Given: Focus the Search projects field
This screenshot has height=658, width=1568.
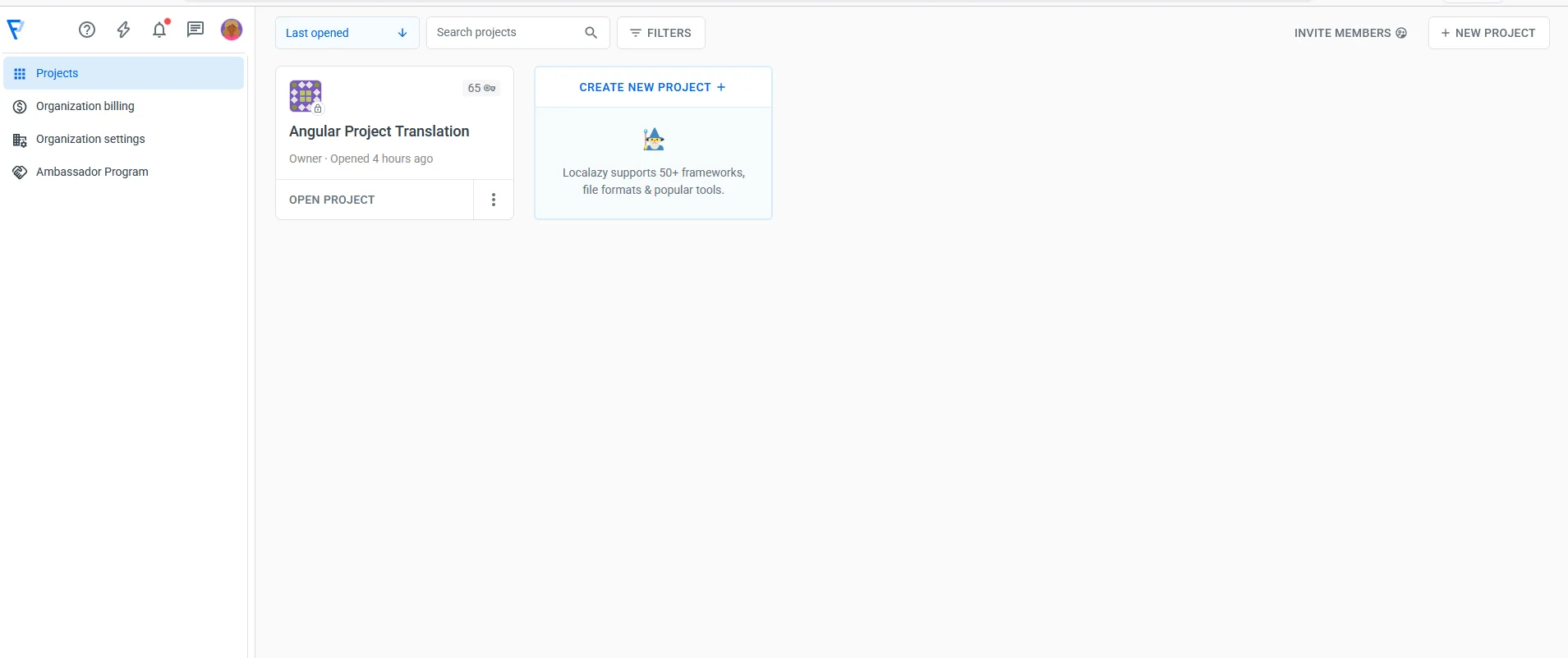Looking at the screenshot, I should [518, 33].
